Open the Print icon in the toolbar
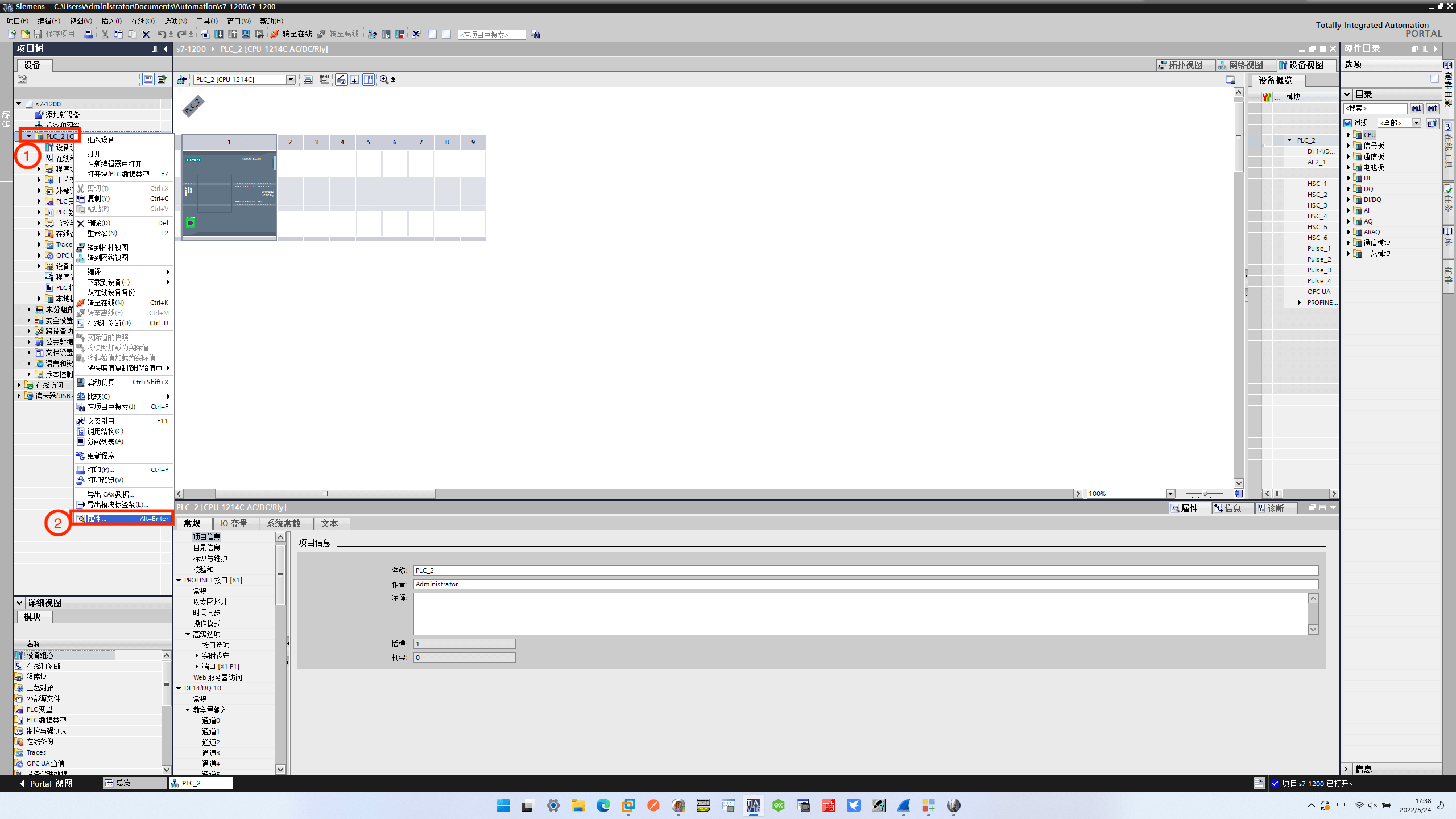The height and width of the screenshot is (819, 1456). [89, 34]
